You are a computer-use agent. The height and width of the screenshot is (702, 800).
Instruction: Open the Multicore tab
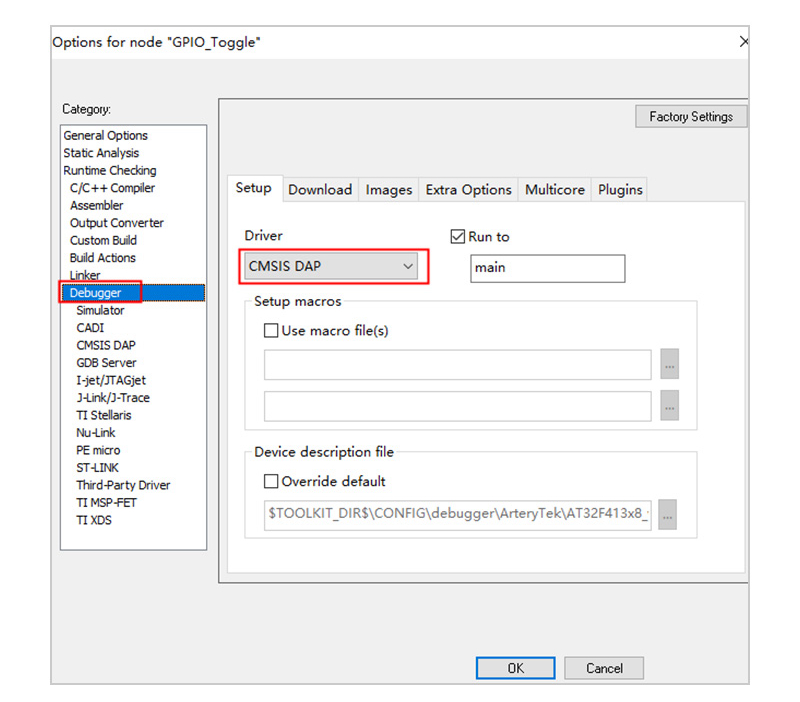click(555, 189)
